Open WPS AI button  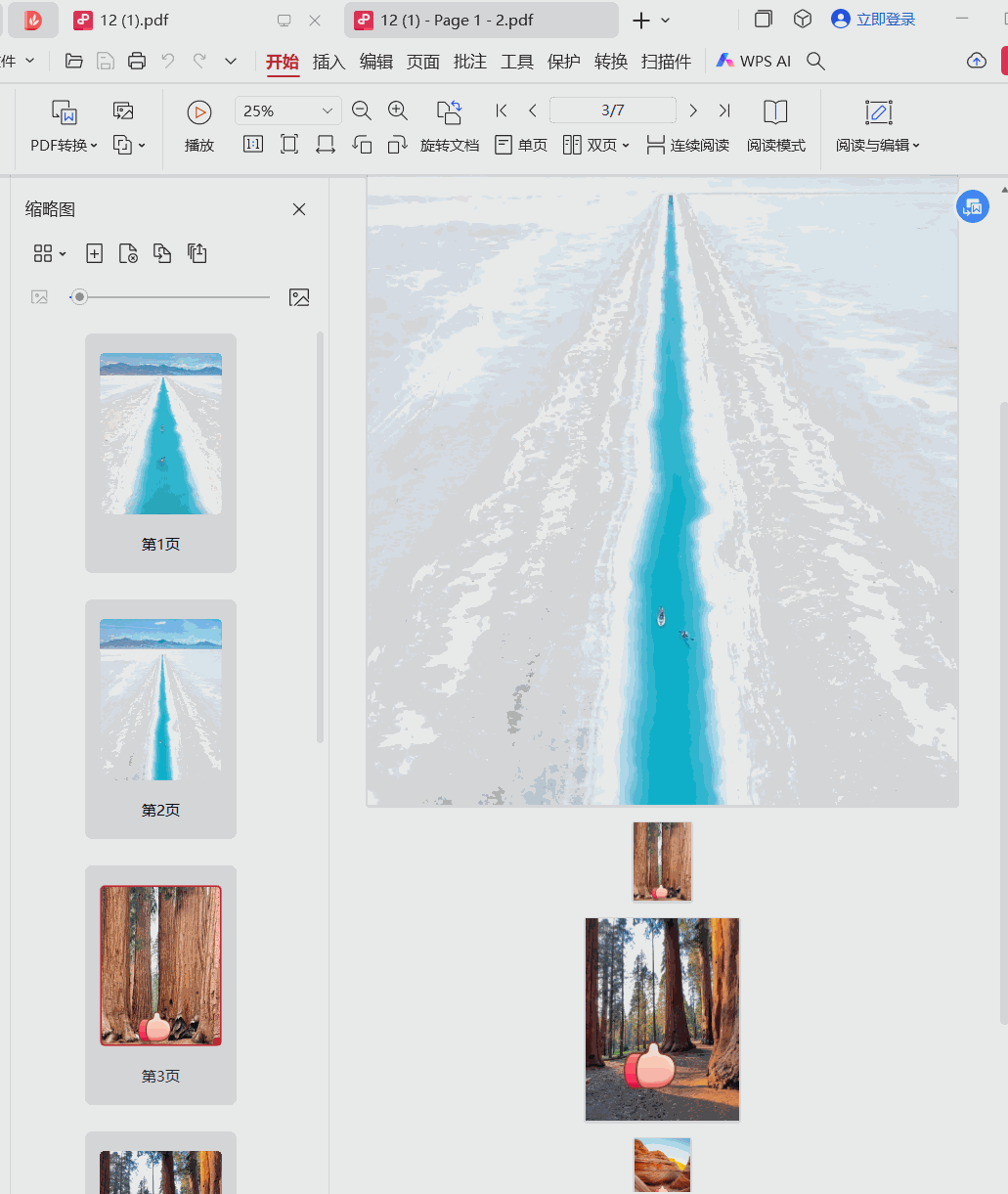[x=754, y=62]
